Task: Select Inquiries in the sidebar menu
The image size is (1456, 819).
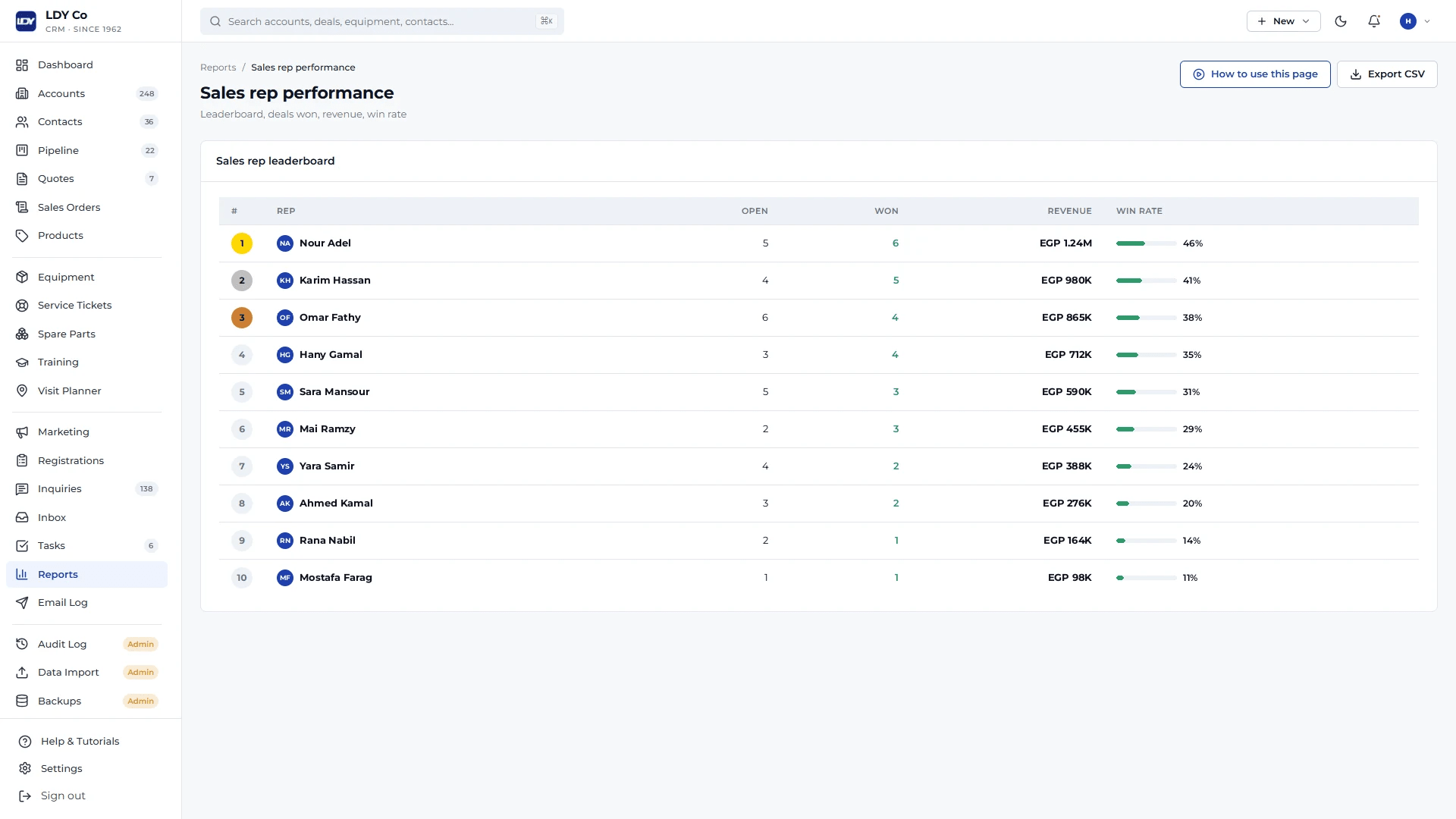Action: pos(86,489)
